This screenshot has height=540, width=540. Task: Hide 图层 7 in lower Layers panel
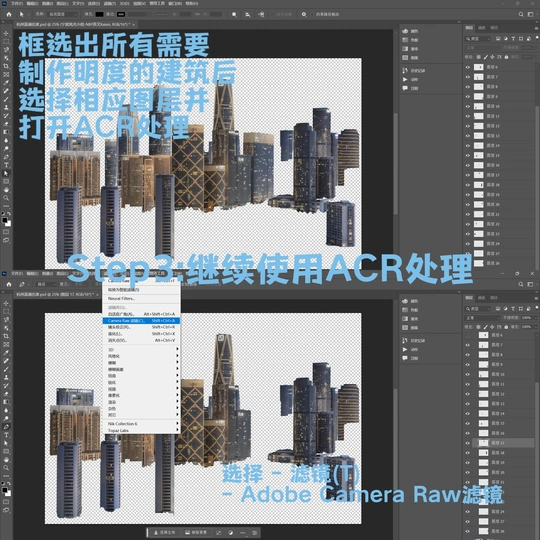pyautogui.click(x=468, y=345)
